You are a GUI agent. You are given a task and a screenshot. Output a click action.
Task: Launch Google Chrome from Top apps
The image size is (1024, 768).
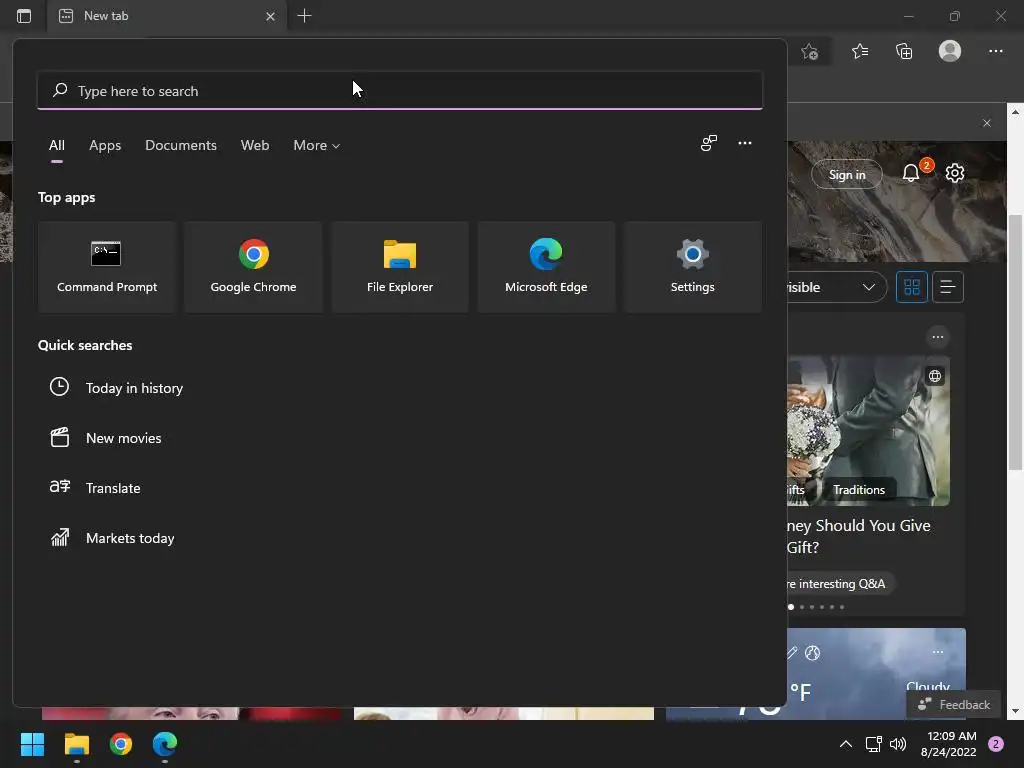253,267
